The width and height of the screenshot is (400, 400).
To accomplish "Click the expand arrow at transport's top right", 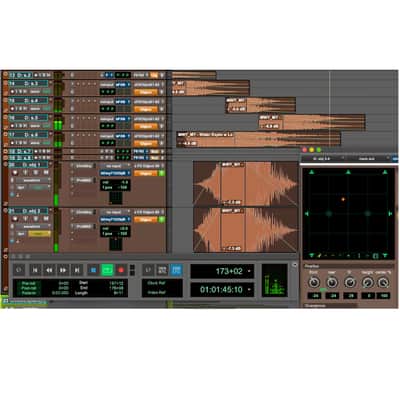I will [x=294, y=265].
